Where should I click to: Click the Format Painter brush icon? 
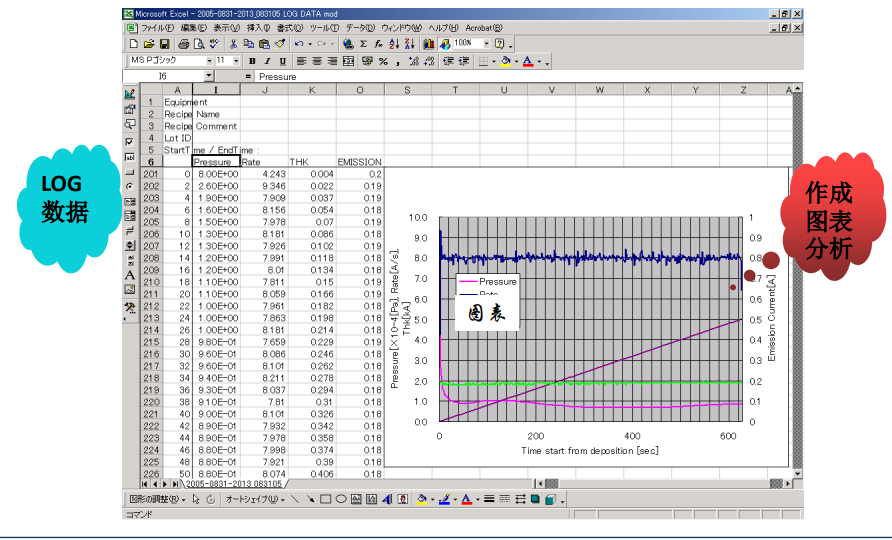[280, 45]
